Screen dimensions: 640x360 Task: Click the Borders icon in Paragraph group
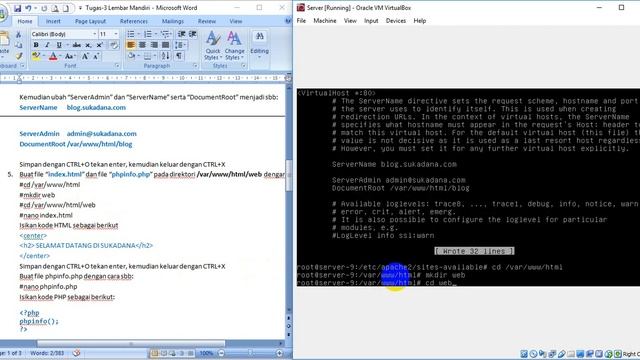coord(148,56)
